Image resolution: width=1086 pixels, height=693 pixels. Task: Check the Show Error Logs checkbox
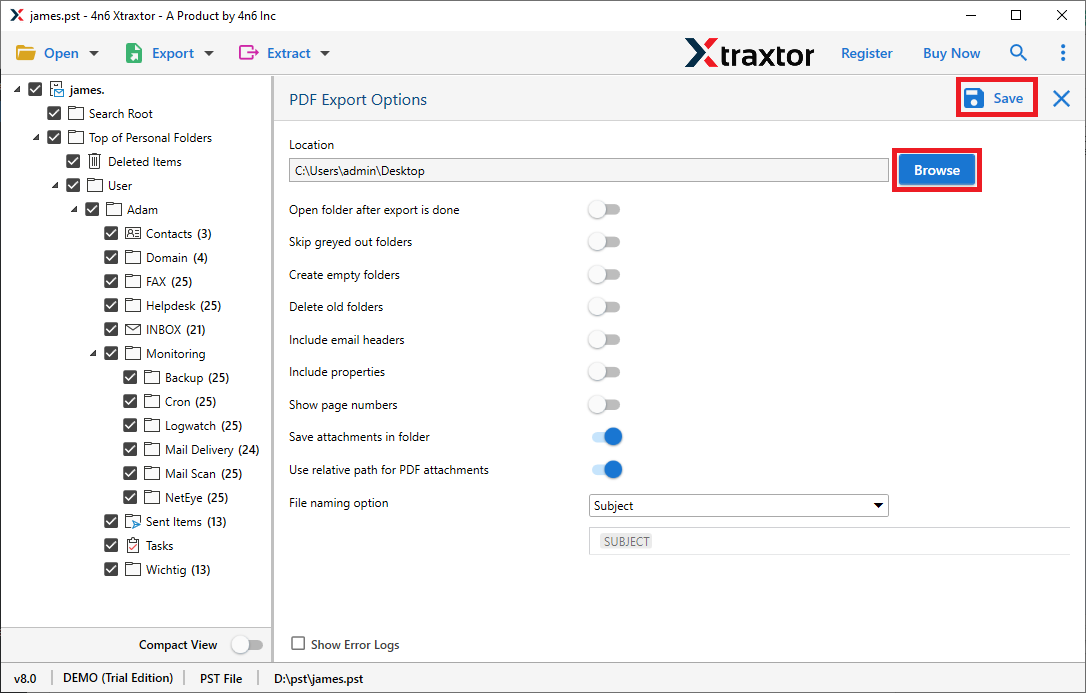pyautogui.click(x=298, y=644)
